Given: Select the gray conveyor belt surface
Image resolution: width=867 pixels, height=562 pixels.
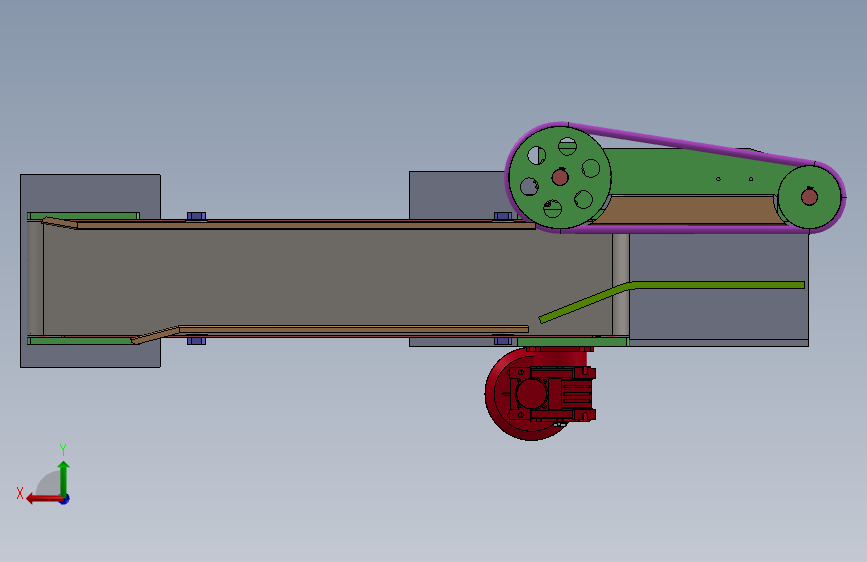Looking at the screenshot, I should (326, 277).
